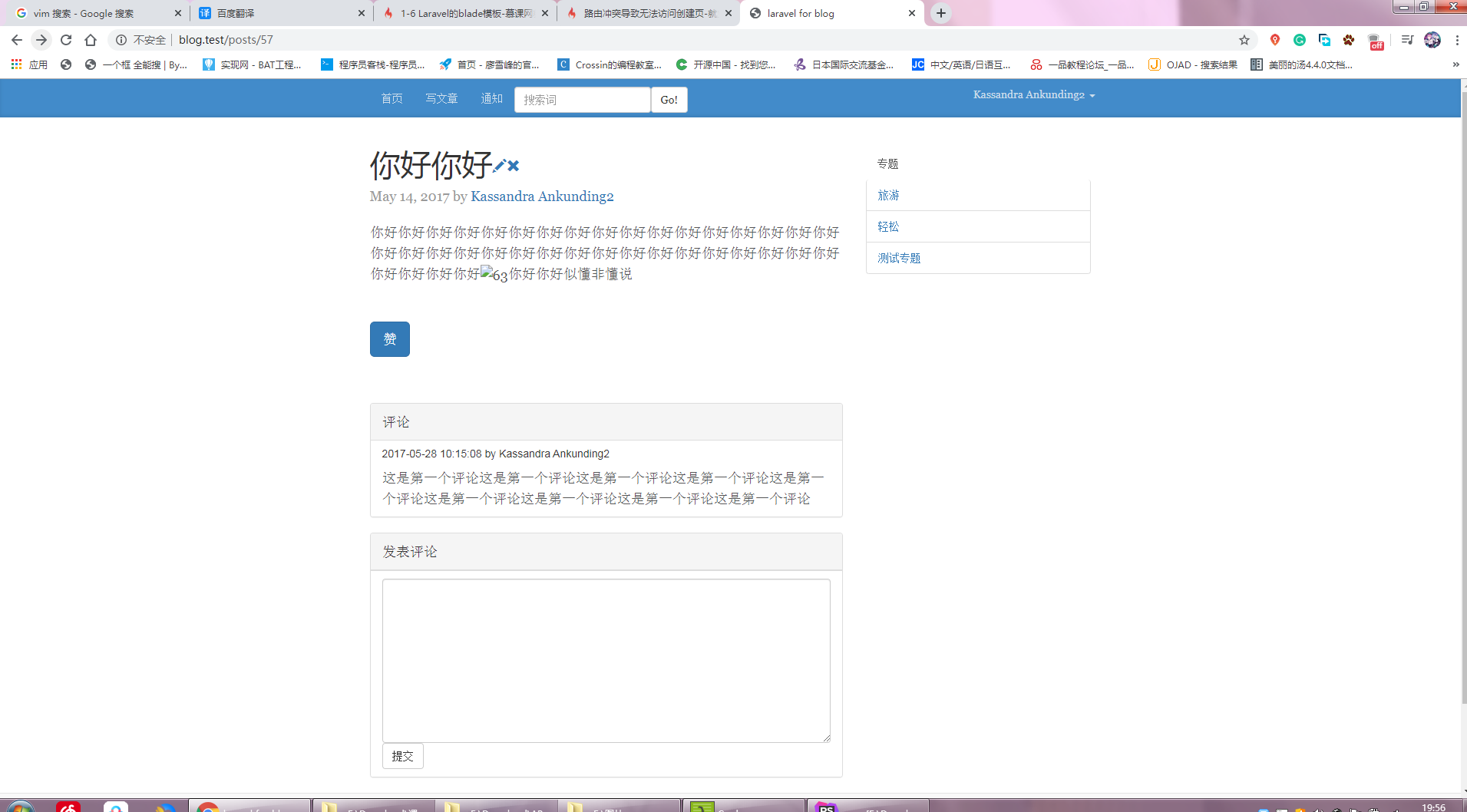Click the site security info icon
This screenshot has width=1467, height=812.
coord(121,40)
